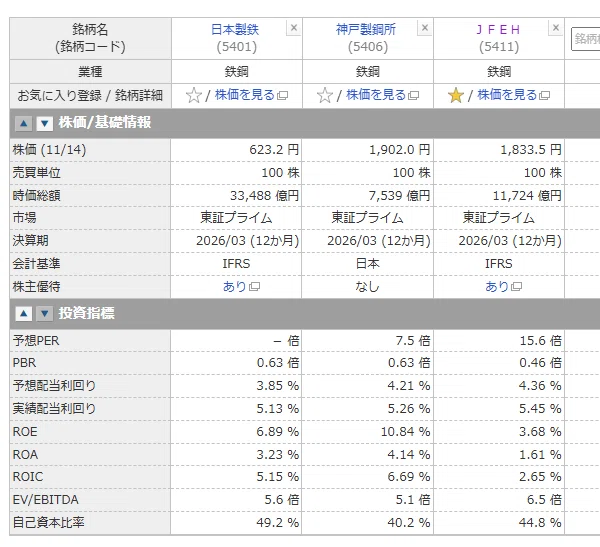Click the ROIC row label
The height and width of the screenshot is (547, 600).
pos(28,477)
